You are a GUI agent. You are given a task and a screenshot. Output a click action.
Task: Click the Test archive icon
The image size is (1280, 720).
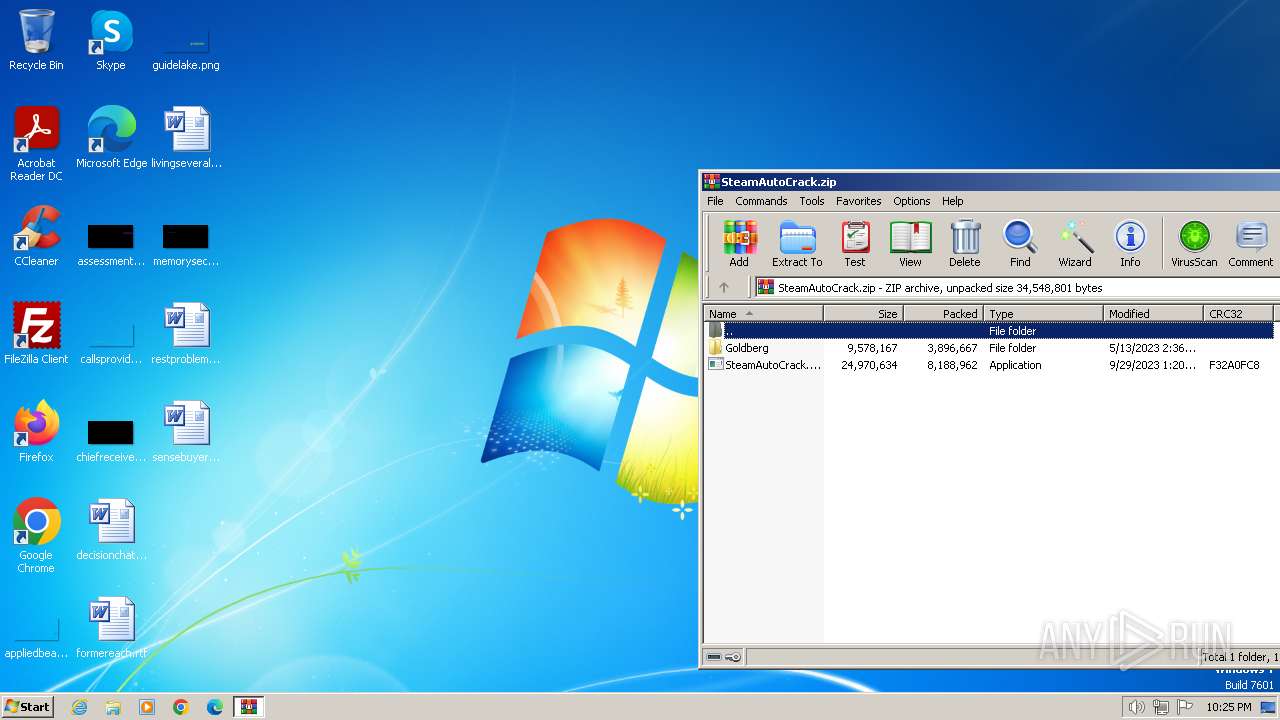pos(855,244)
